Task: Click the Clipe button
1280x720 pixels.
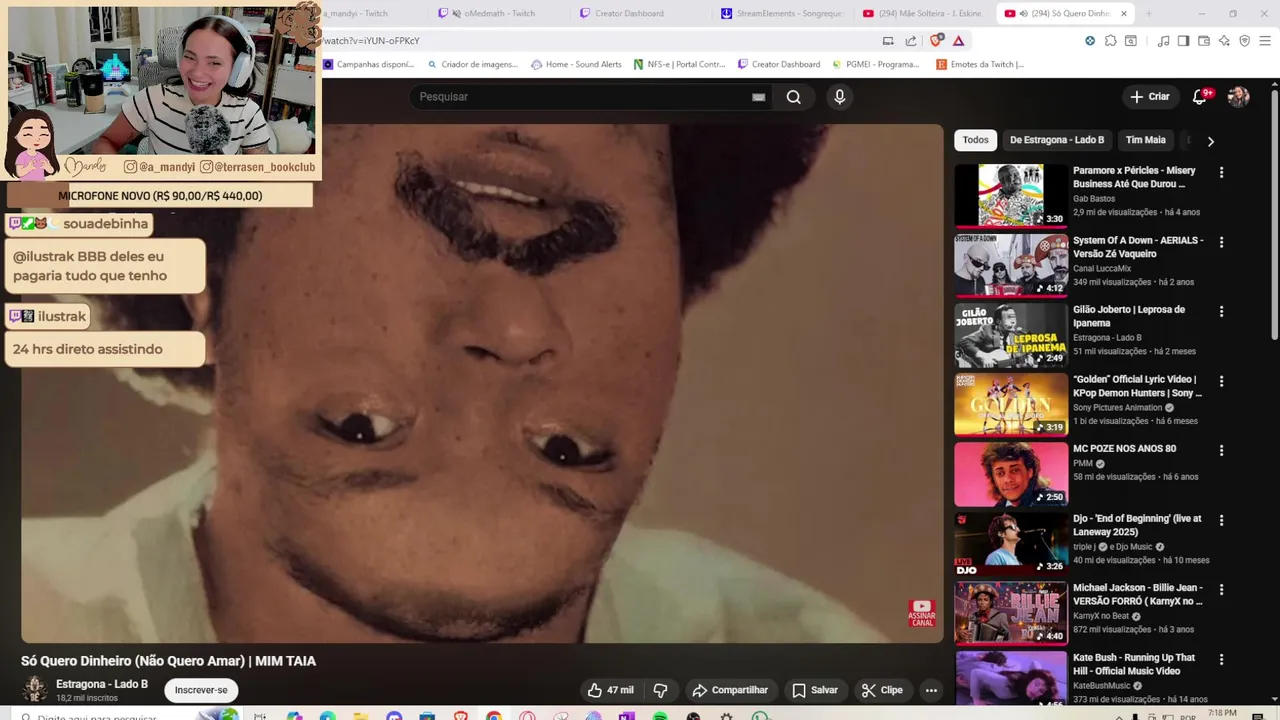Action: click(882, 690)
